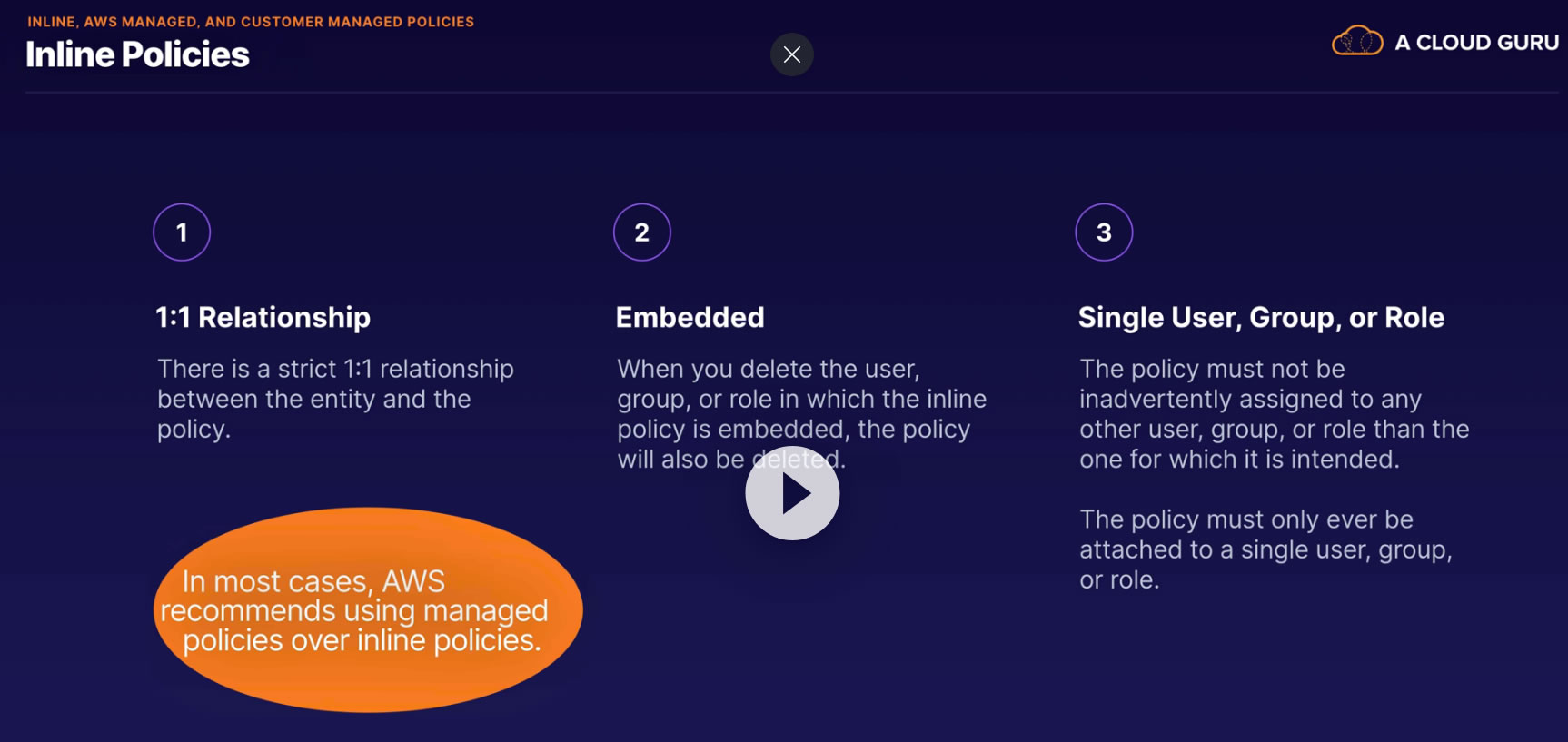
Task: Click the word AWS in the orange callout
Action: (413, 581)
